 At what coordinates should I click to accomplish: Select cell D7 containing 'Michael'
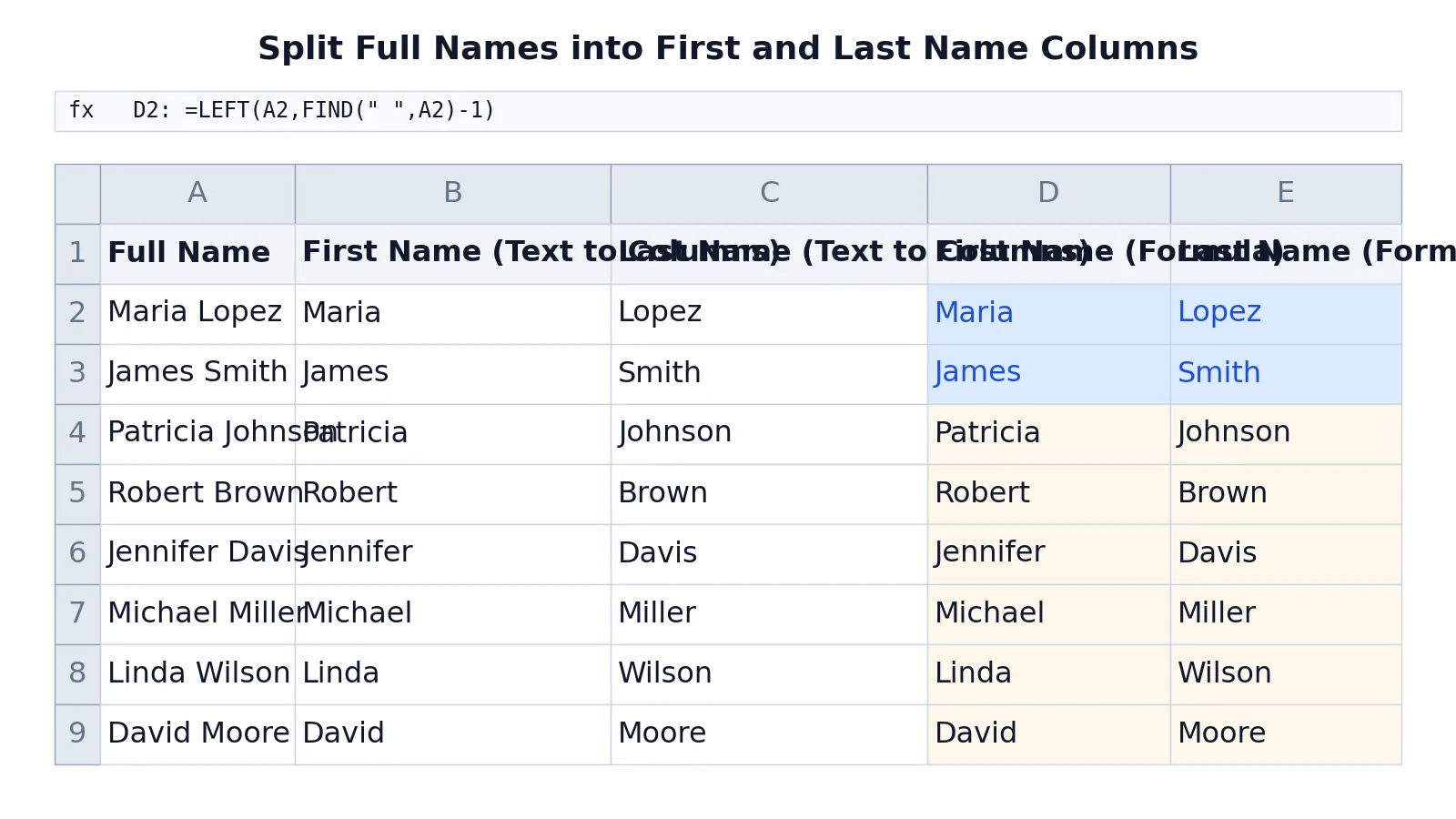[x=1048, y=614]
